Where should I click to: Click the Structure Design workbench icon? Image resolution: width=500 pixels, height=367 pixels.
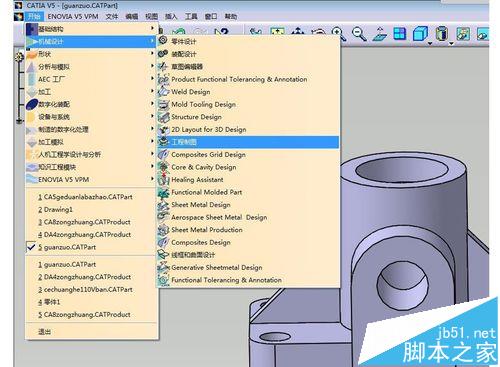[163, 117]
